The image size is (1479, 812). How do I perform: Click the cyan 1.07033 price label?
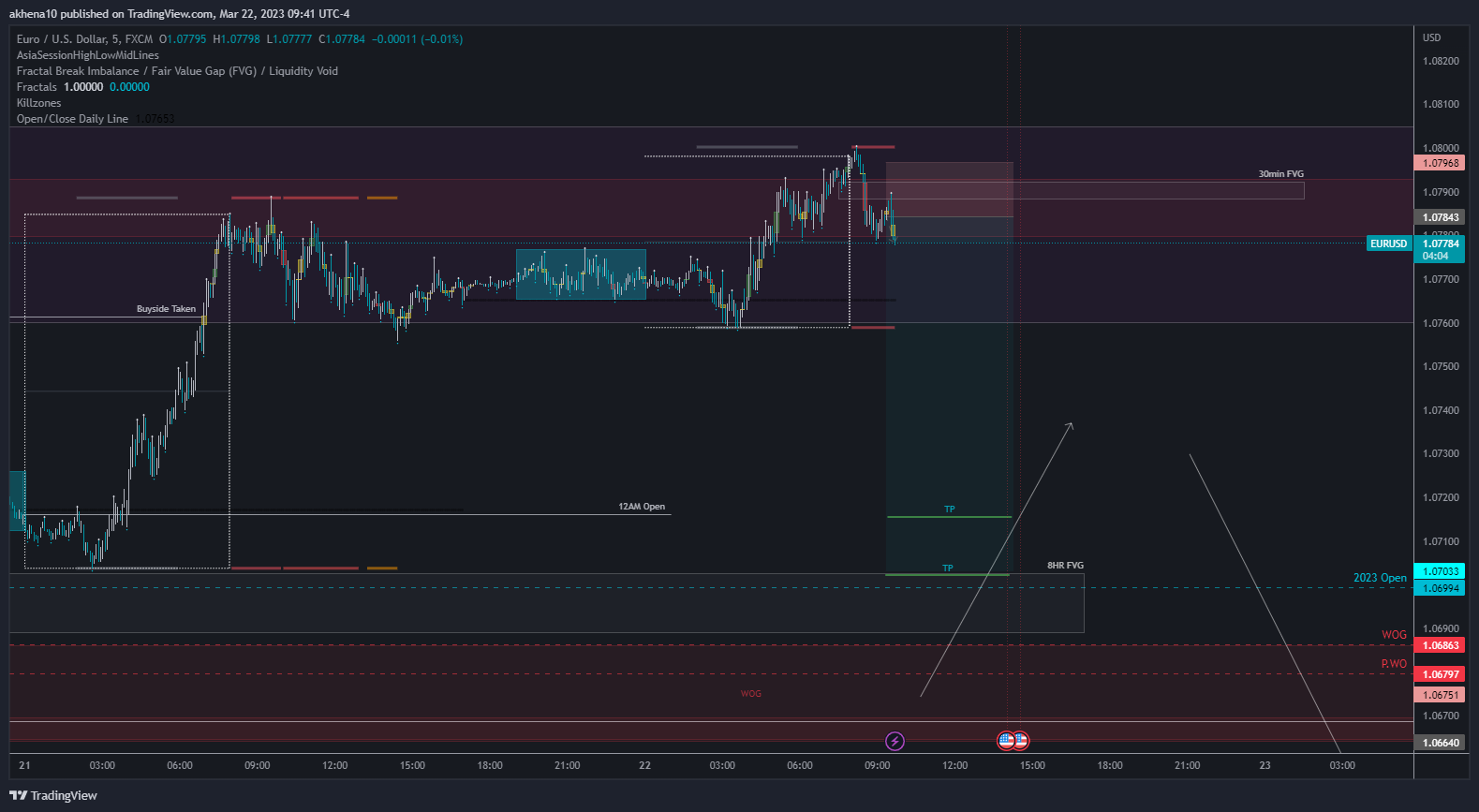click(x=1441, y=571)
